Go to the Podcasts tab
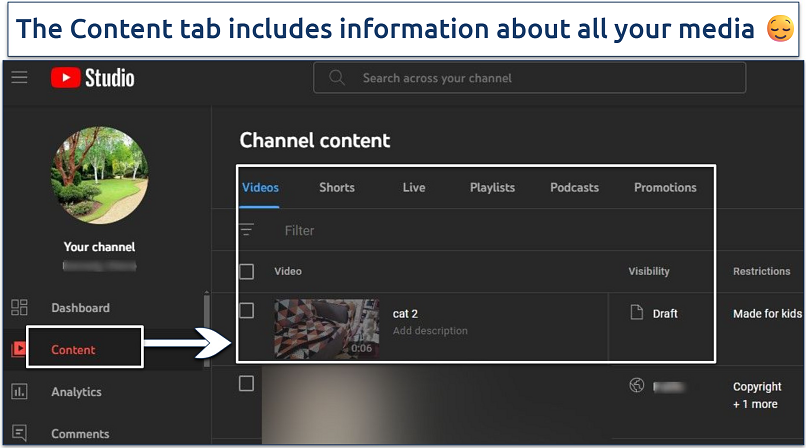Viewport: 806px width, 448px height. (574, 187)
